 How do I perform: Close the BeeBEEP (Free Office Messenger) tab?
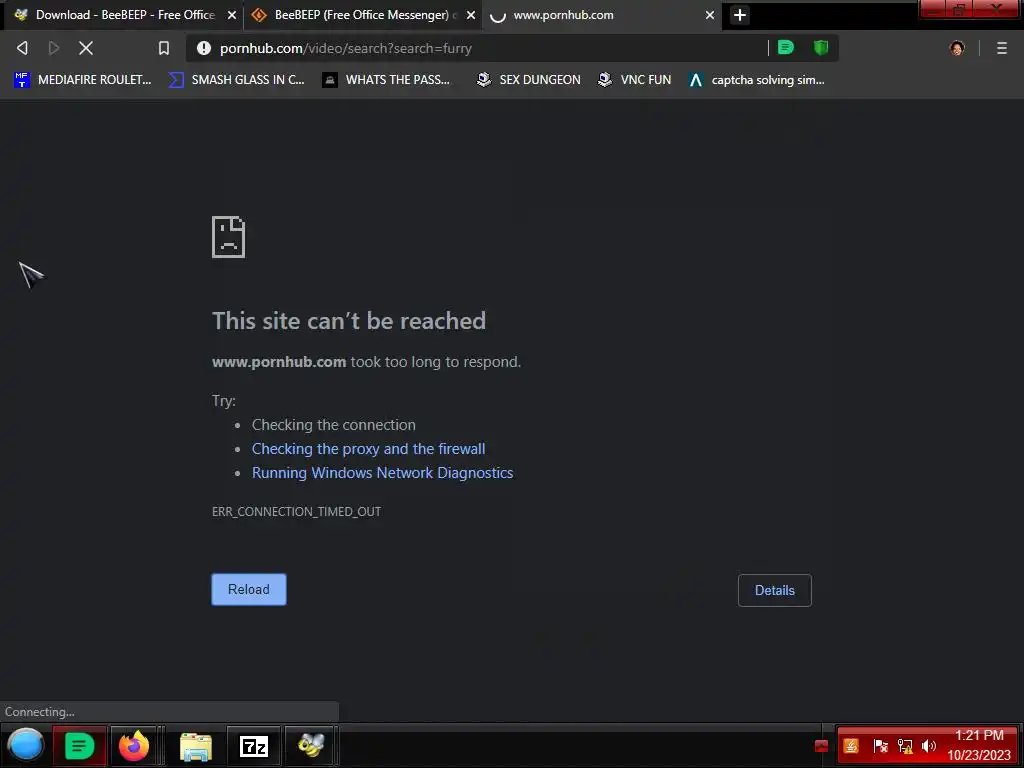470,15
